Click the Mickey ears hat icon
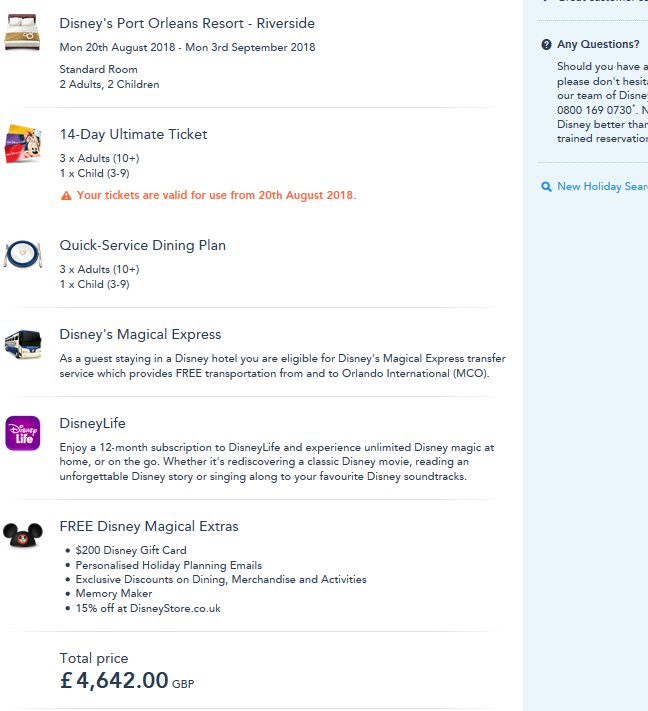This screenshot has width=648, height=711. pyautogui.click(x=23, y=536)
